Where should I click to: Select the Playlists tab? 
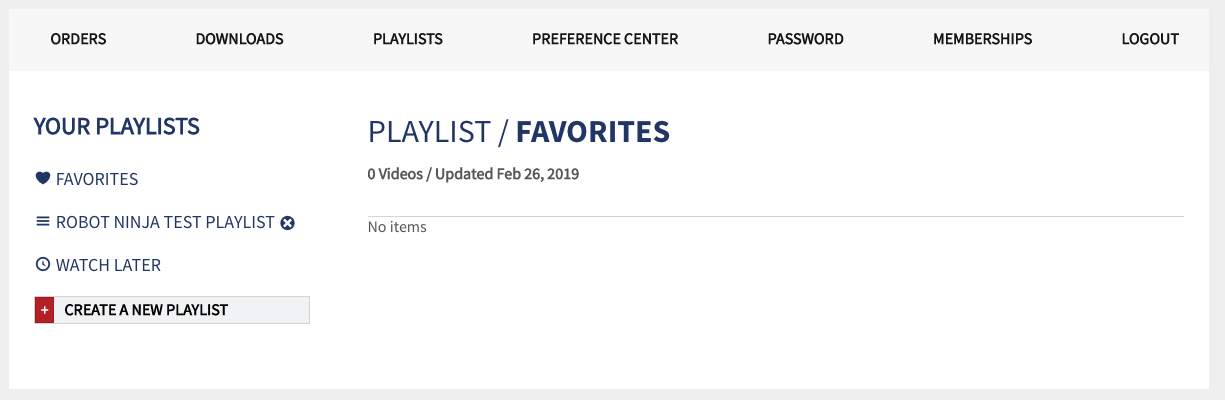coord(408,39)
